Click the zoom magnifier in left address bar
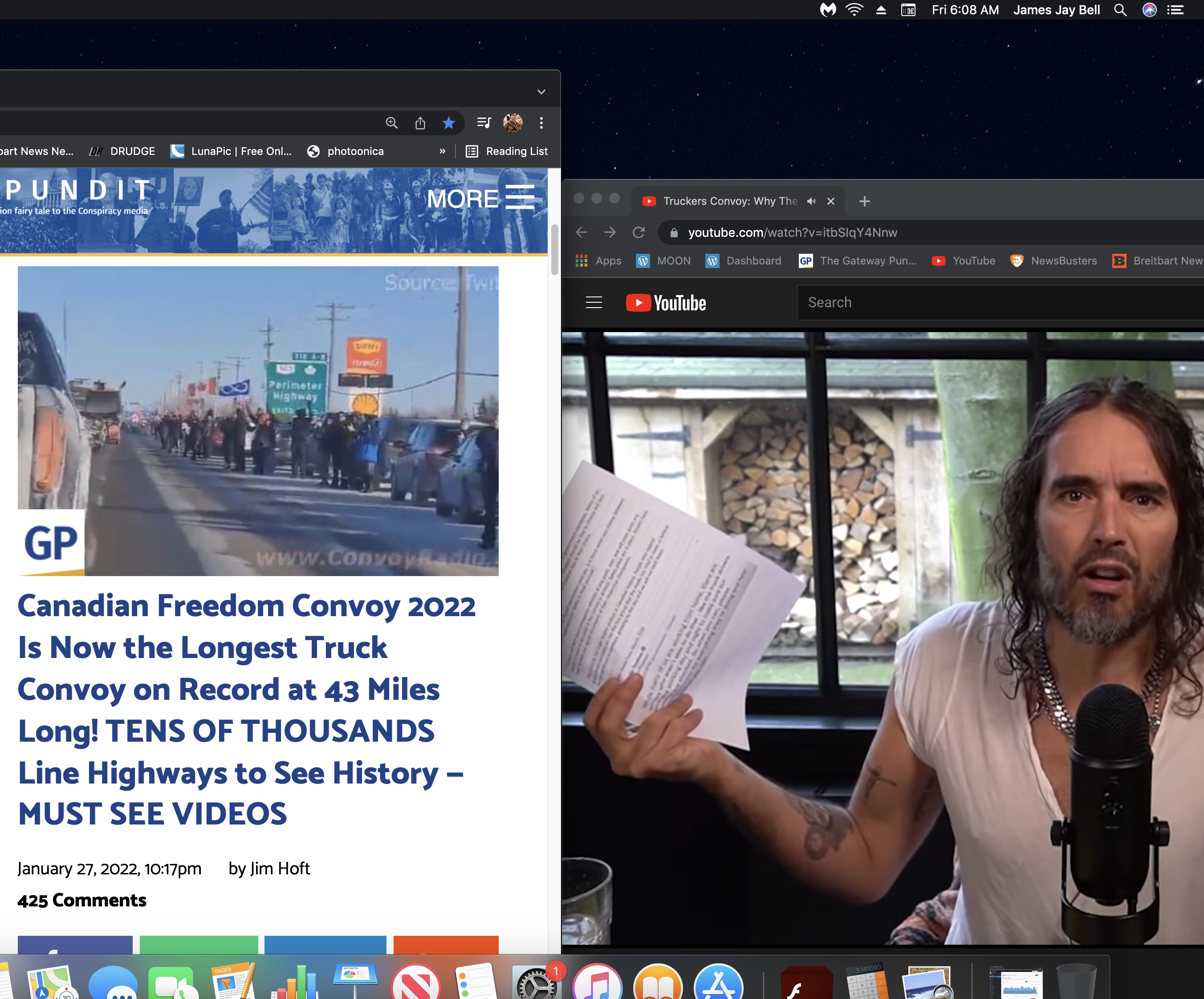1204x999 pixels. tap(391, 123)
